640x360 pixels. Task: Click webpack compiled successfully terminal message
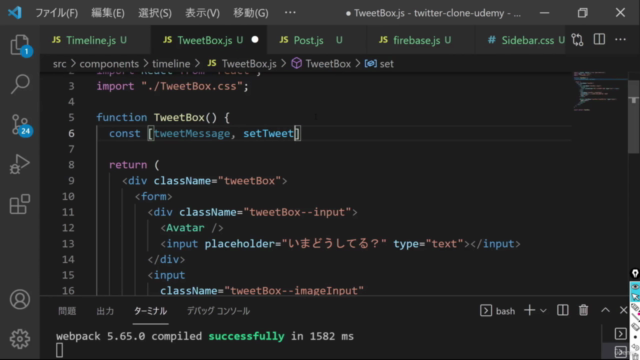click(x=205, y=336)
